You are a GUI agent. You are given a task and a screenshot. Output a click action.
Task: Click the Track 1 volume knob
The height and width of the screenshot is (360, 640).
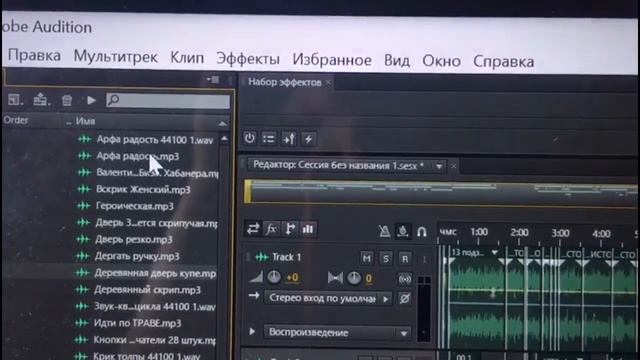point(274,278)
